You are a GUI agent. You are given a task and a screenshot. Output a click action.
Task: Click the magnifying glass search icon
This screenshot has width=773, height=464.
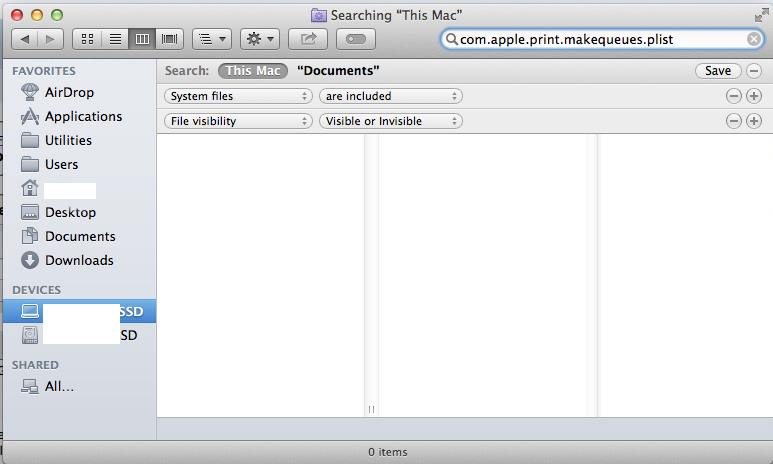click(x=451, y=39)
